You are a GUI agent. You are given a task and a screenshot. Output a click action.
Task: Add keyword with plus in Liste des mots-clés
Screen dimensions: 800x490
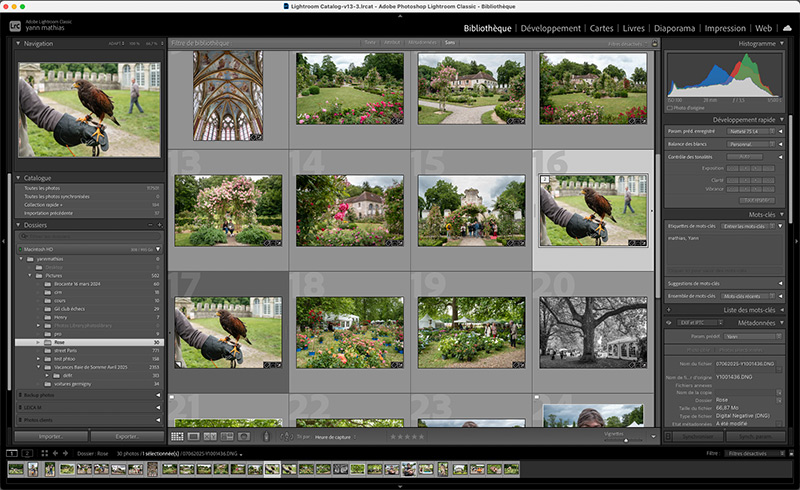[x=669, y=310]
